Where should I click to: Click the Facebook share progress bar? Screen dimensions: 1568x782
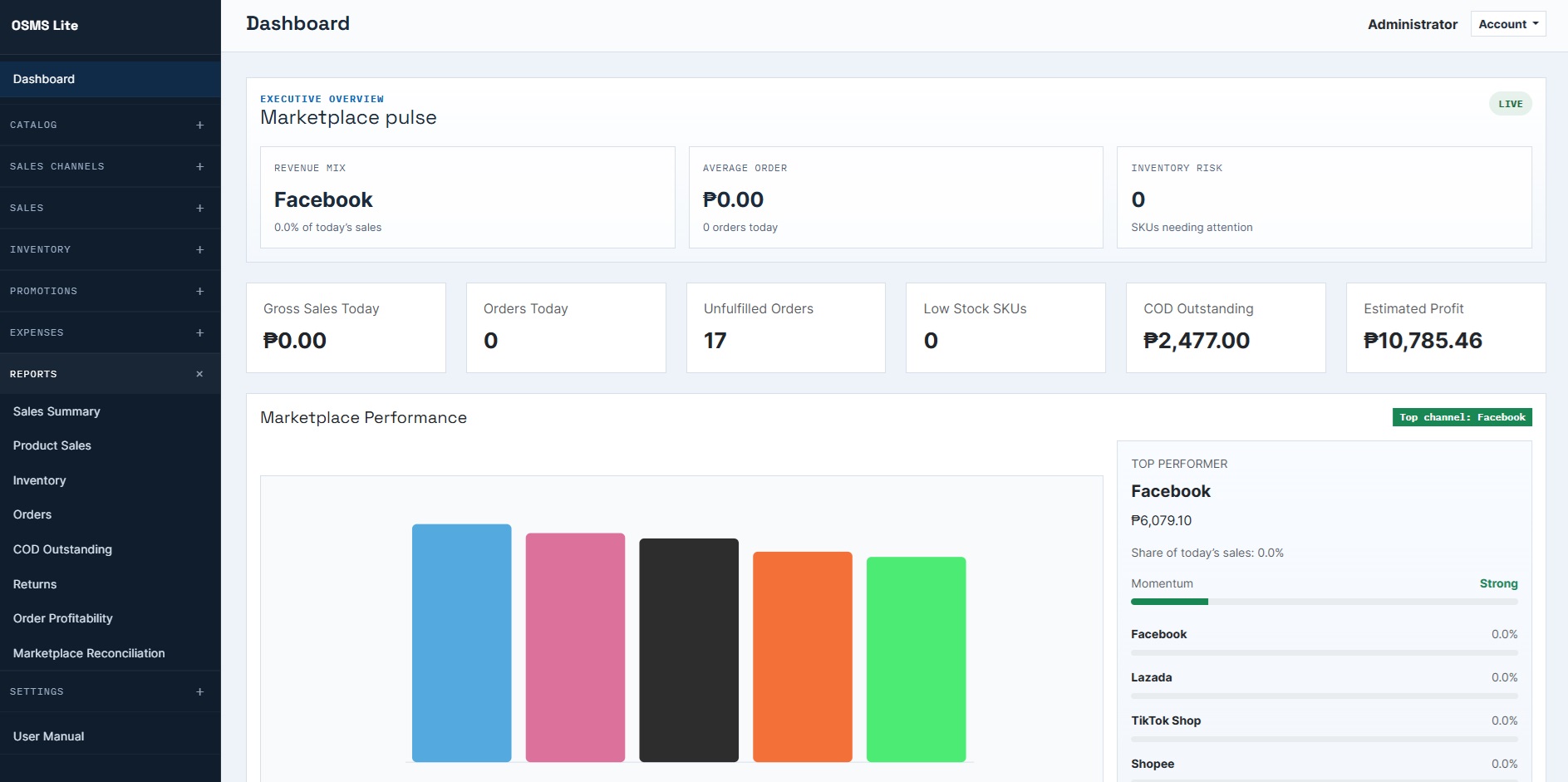pos(1324,652)
